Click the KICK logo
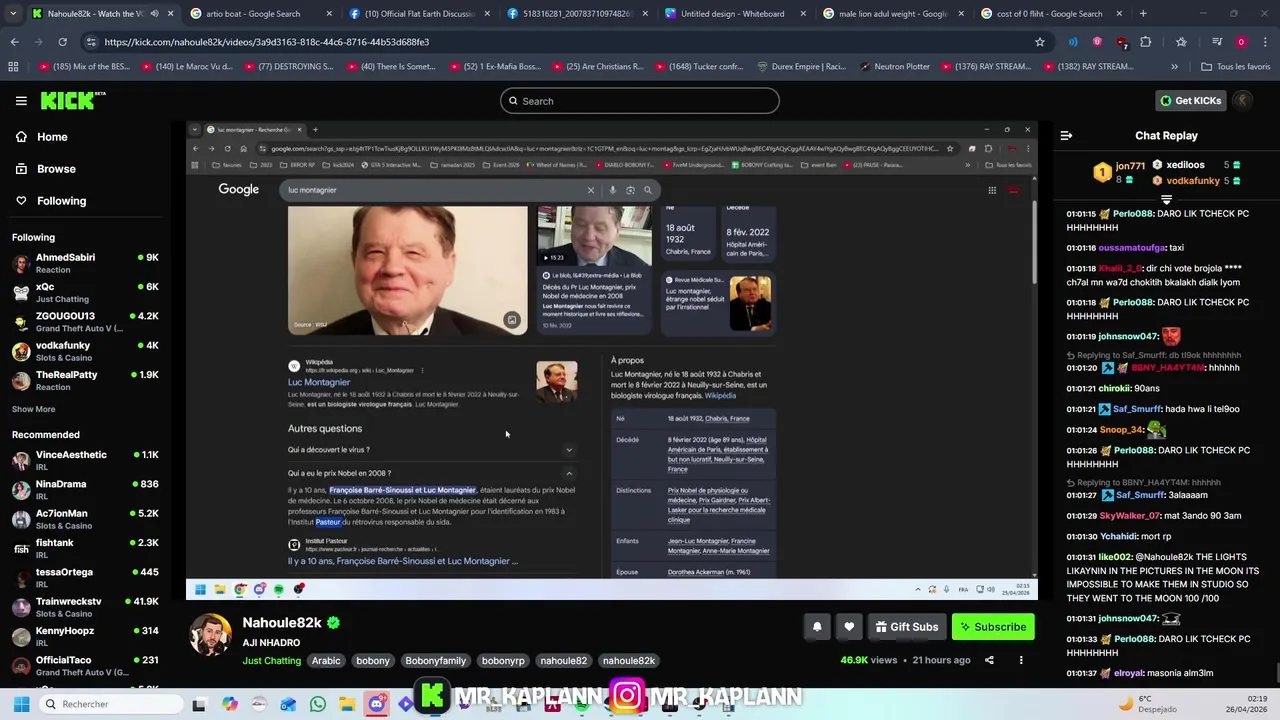 pyautogui.click(x=72, y=100)
